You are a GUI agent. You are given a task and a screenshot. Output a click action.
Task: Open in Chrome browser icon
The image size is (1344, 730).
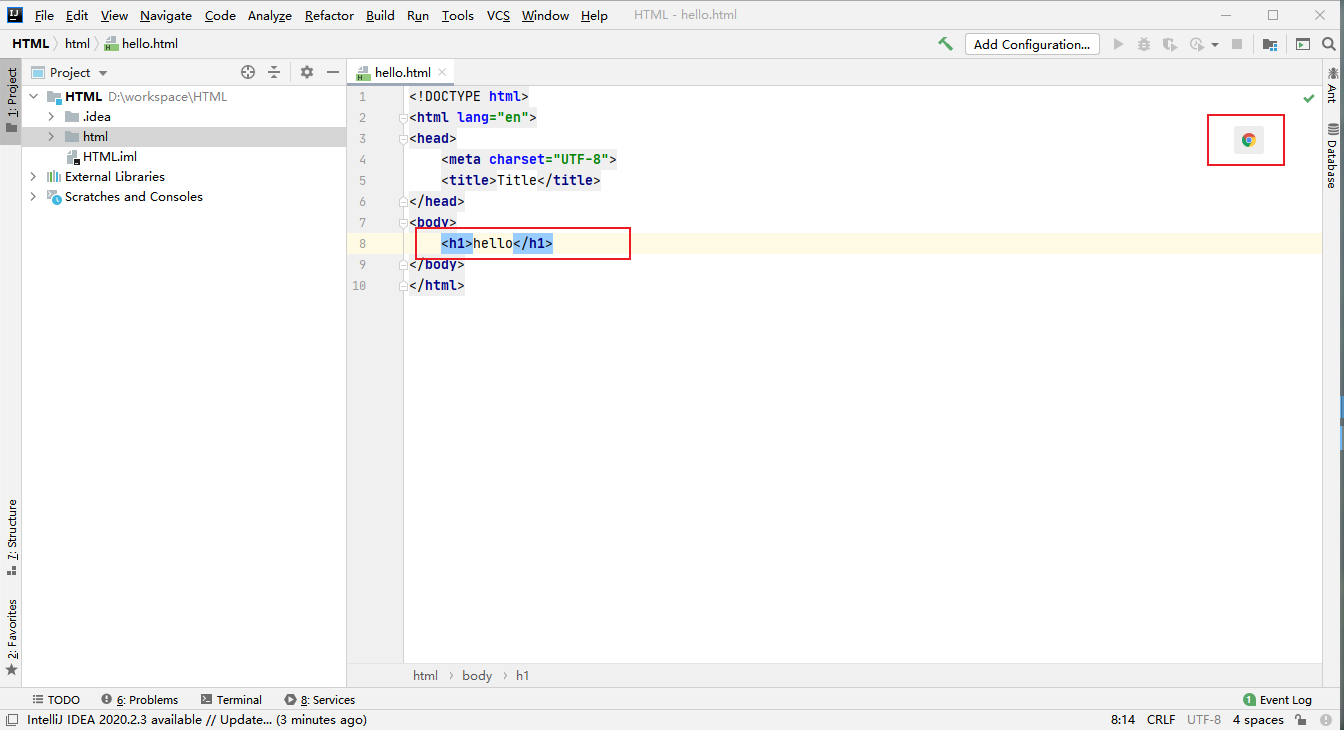tap(1248, 140)
